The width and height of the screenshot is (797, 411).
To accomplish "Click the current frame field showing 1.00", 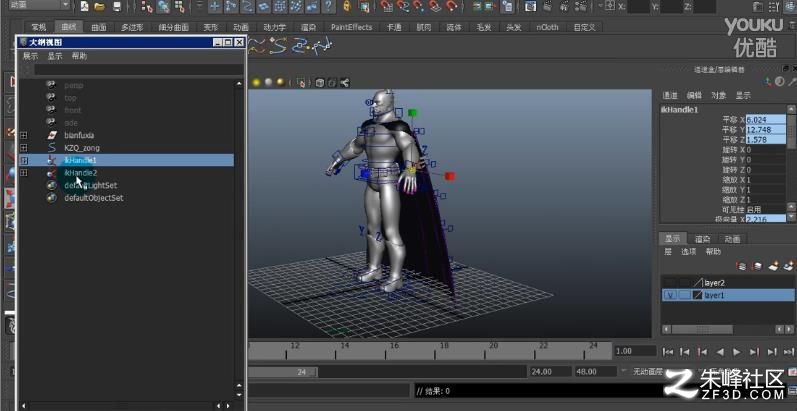I will click(x=635, y=351).
